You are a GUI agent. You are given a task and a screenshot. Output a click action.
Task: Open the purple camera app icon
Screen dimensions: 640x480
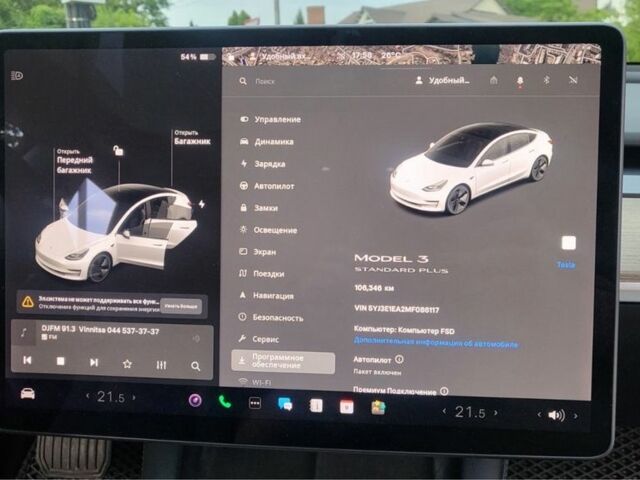click(195, 400)
